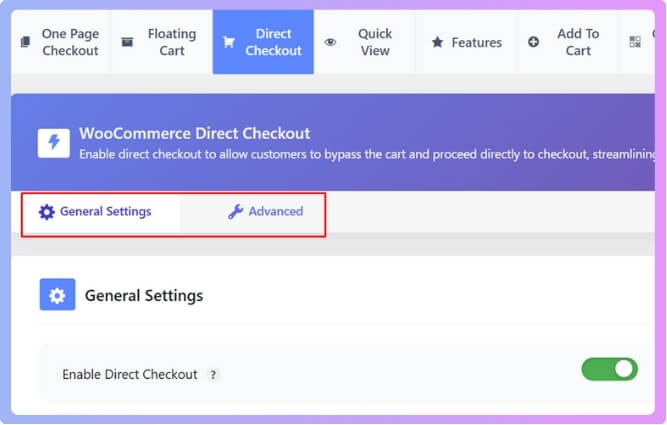Click the eye icon beside Quick View
Image resolution: width=667 pixels, height=425 pixels.
pyautogui.click(x=330, y=42)
